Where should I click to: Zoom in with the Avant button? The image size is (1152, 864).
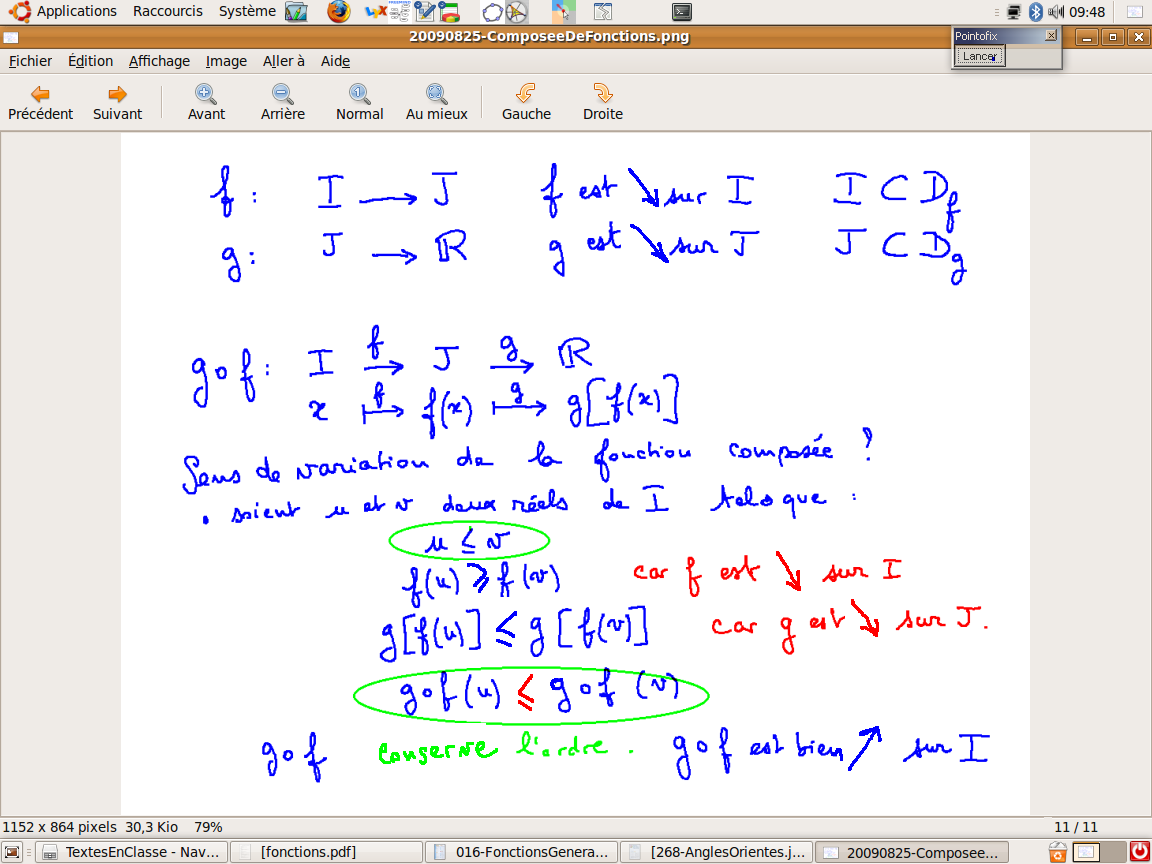[x=206, y=102]
